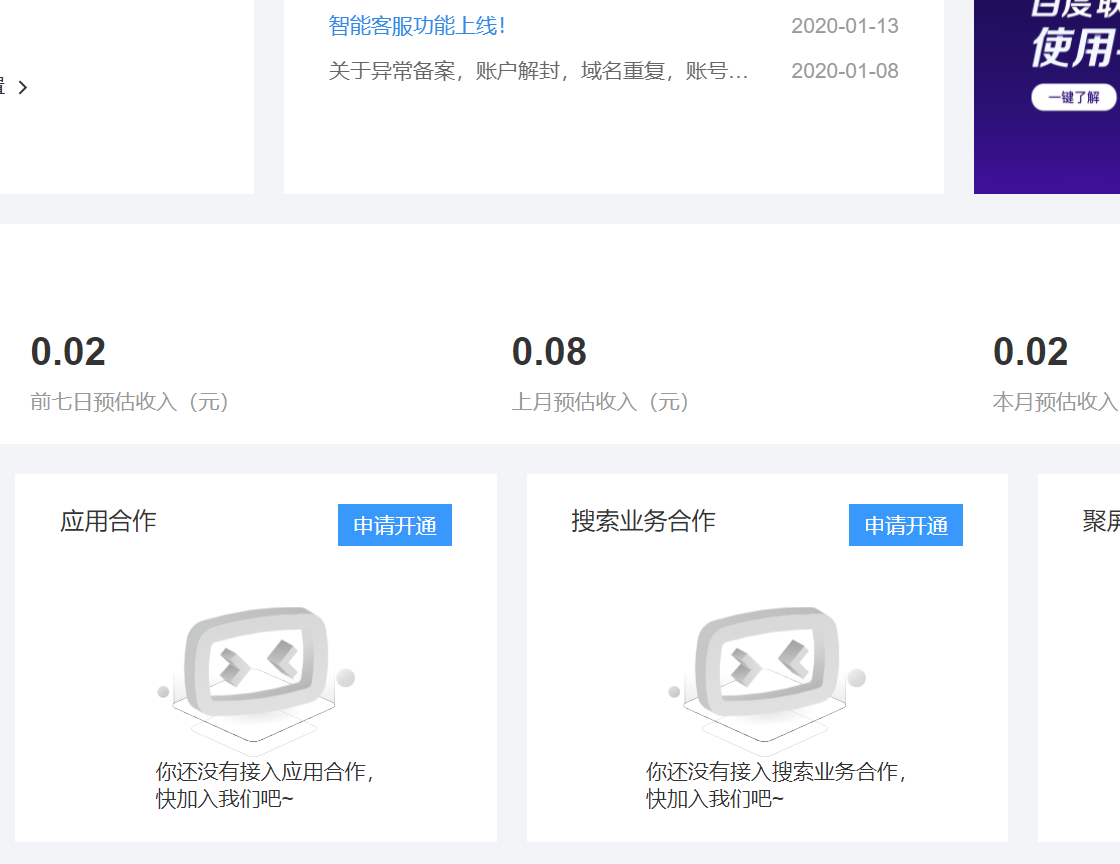Click the 2020-01-13 announcement date

coord(844,26)
